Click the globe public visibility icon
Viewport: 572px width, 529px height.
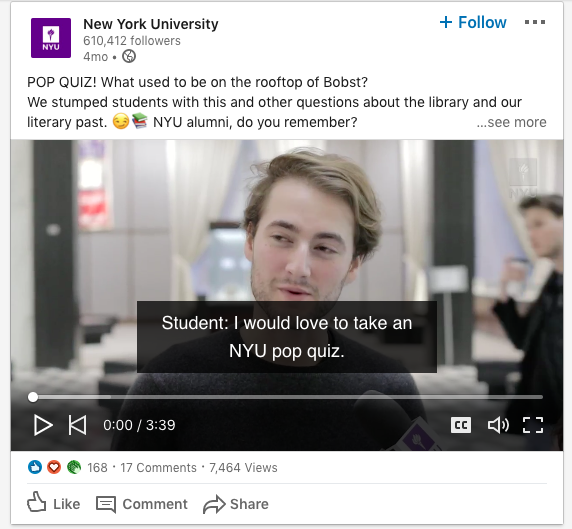click(129, 57)
